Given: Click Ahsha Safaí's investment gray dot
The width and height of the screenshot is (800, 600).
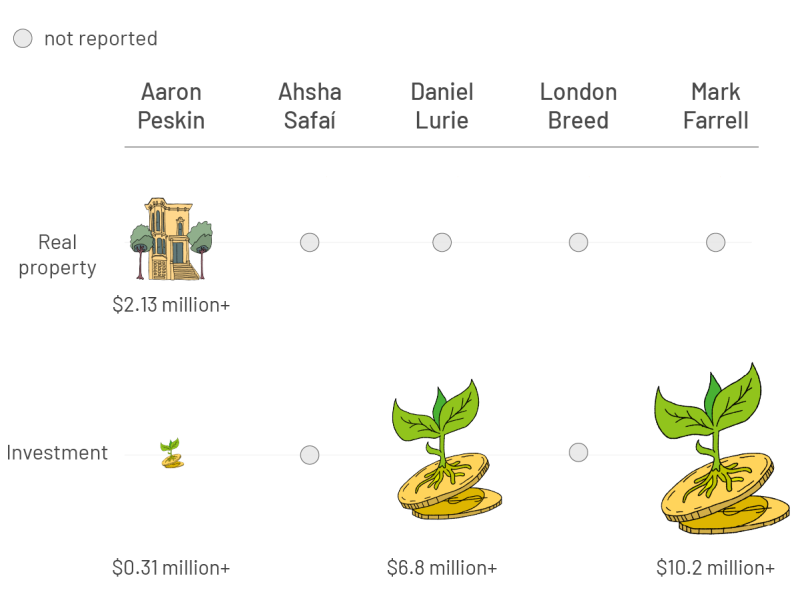Looking at the screenshot, I should pos(310,455).
